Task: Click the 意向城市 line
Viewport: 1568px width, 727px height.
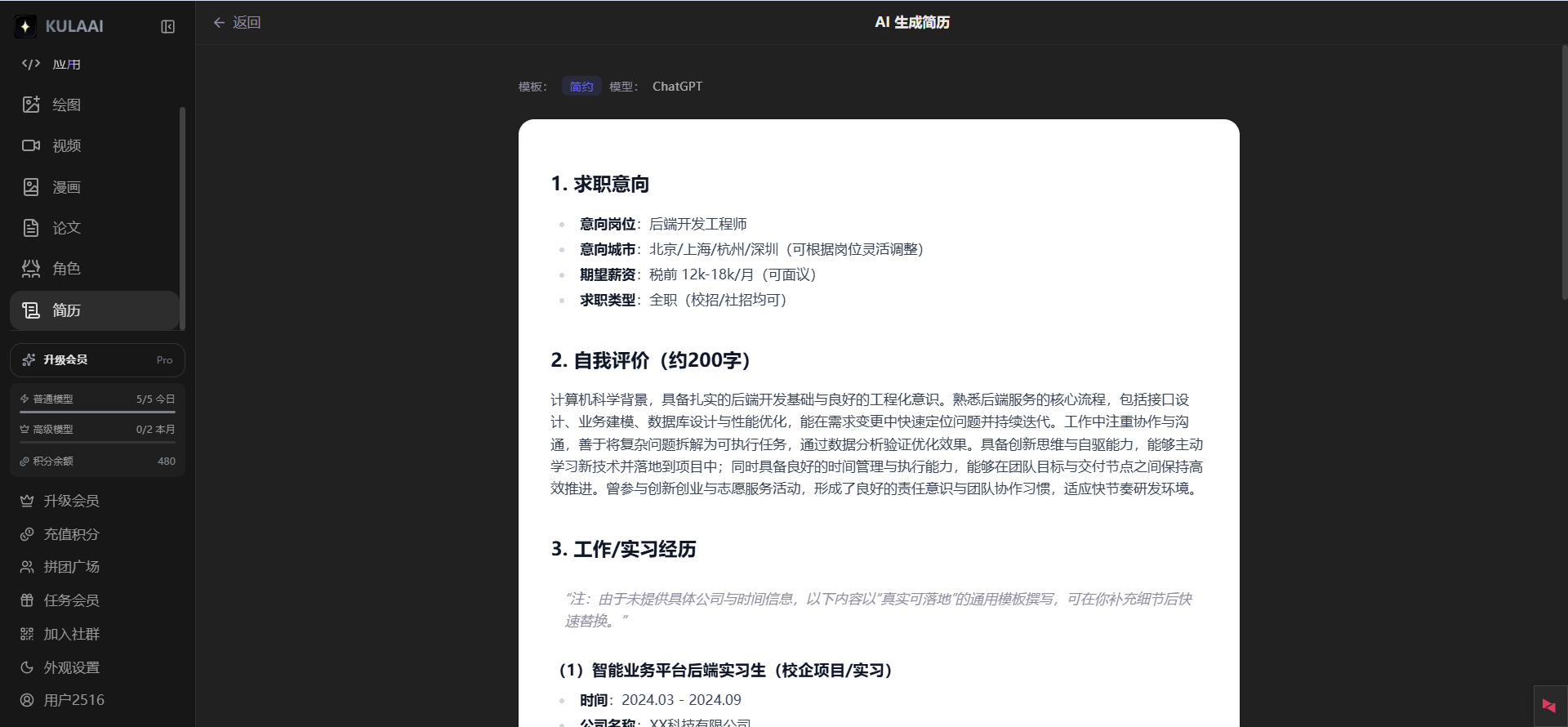Action: tap(751, 249)
